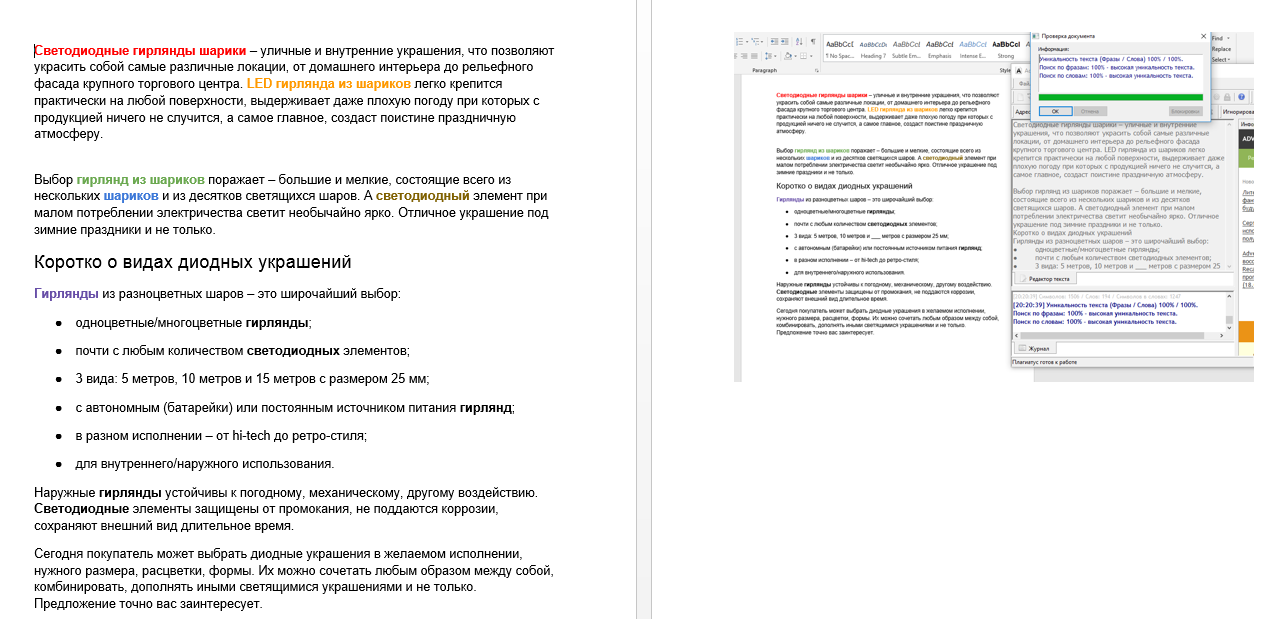Click bullet 'одноцветные/многоцветные гирлянды'
Screen dimensions: 1285x619
(193, 323)
